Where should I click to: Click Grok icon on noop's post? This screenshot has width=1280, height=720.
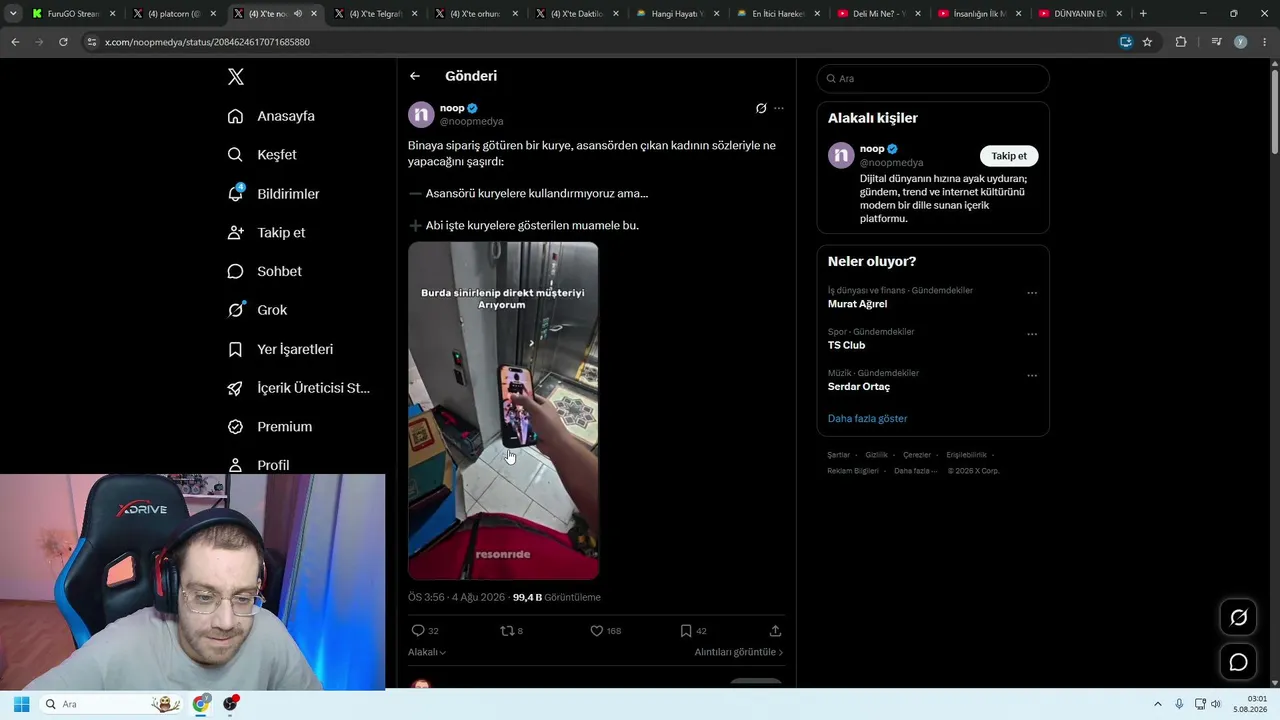click(761, 108)
